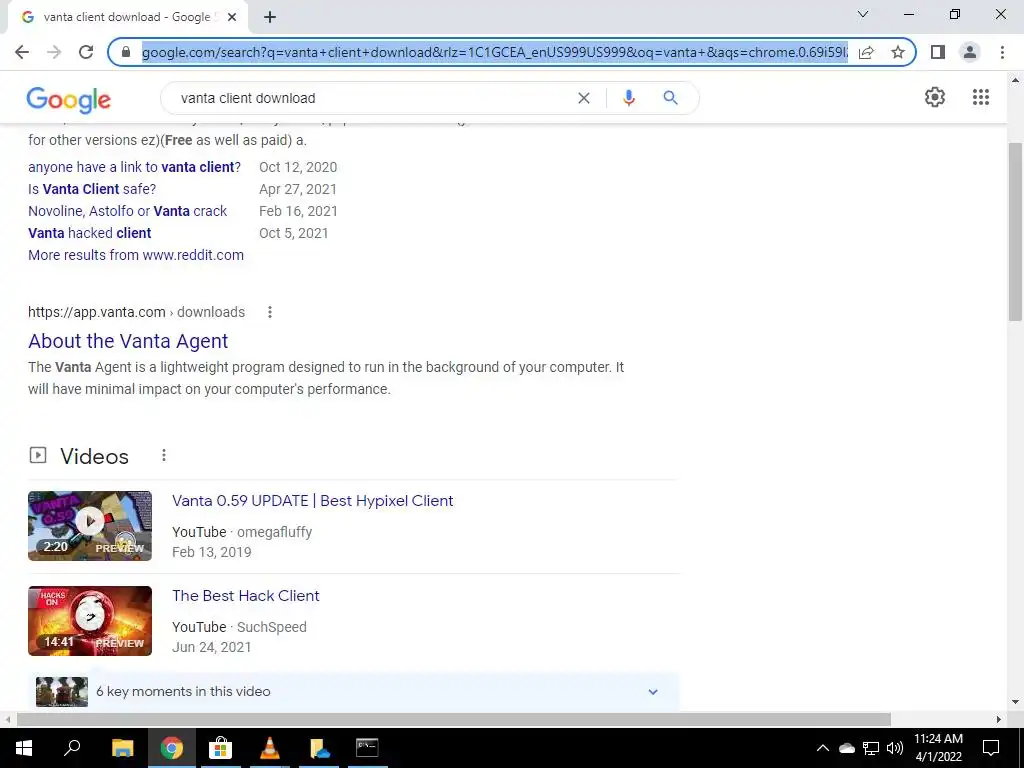
Task: Bookmark this page with the star icon
Action: point(898,52)
